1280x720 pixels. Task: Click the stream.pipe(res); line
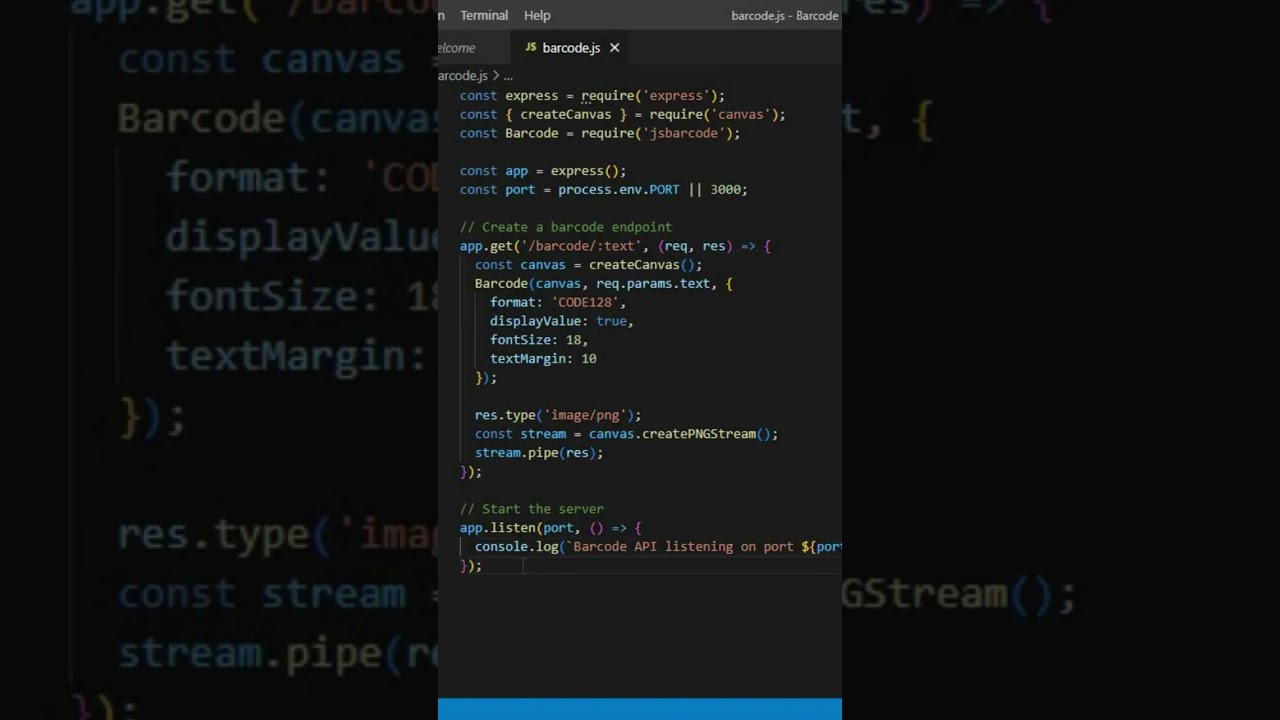[x=539, y=453]
